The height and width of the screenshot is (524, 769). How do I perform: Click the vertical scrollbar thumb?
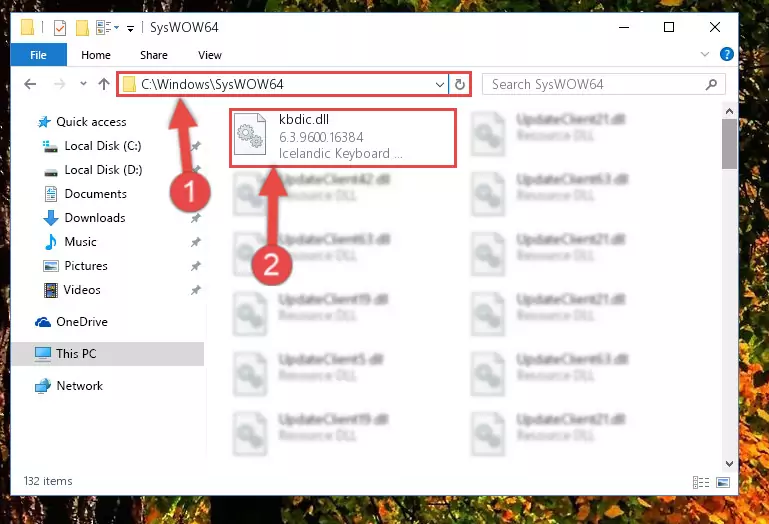729,144
